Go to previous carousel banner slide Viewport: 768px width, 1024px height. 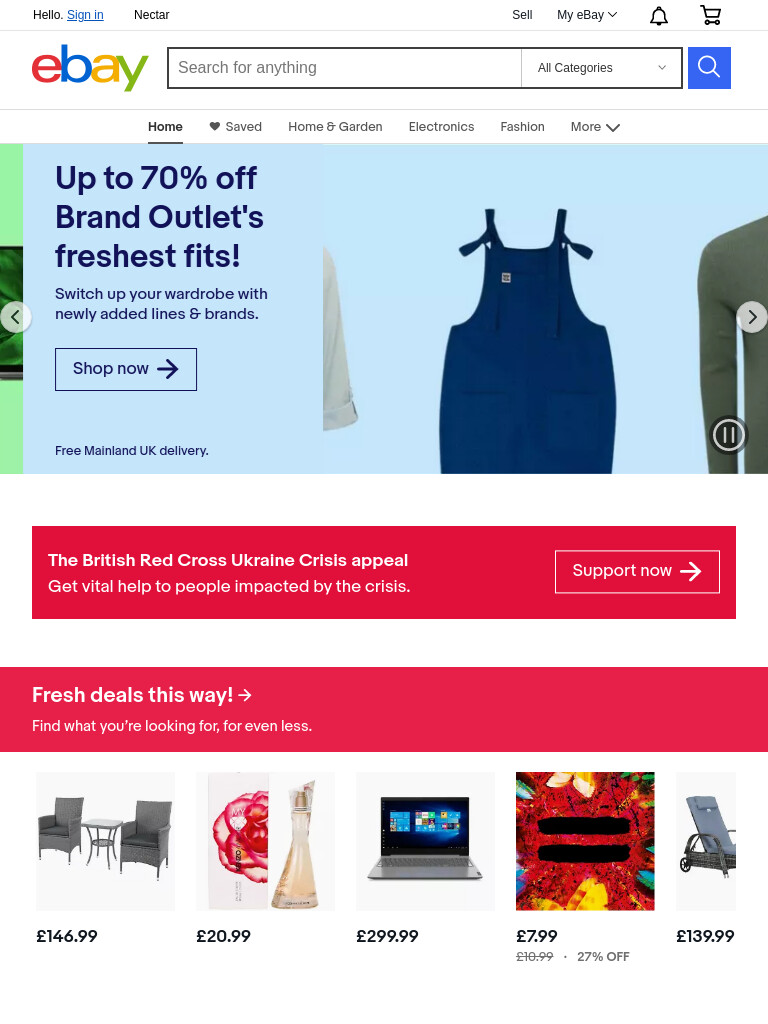(x=16, y=317)
